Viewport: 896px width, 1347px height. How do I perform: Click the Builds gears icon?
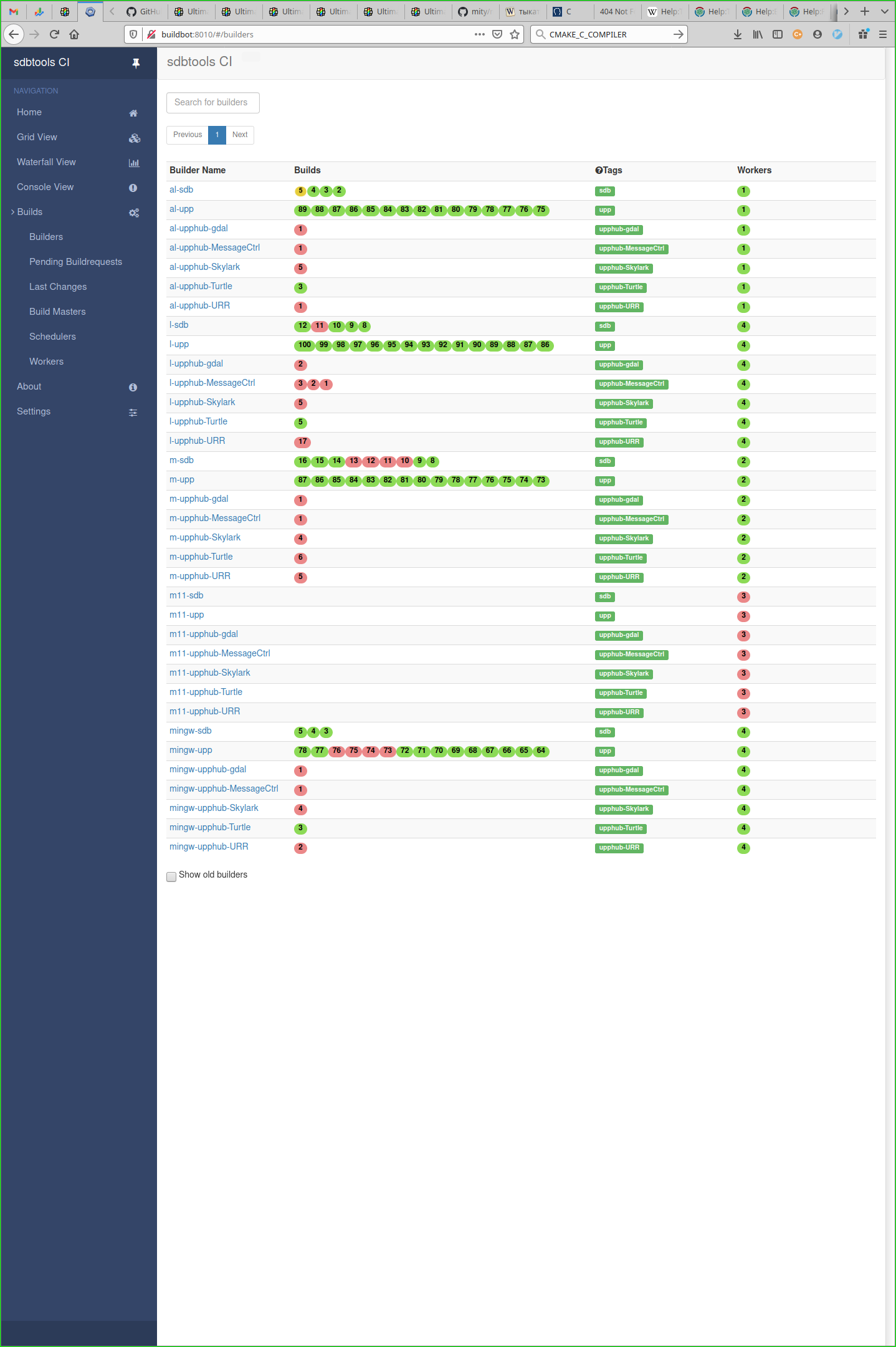click(x=133, y=213)
